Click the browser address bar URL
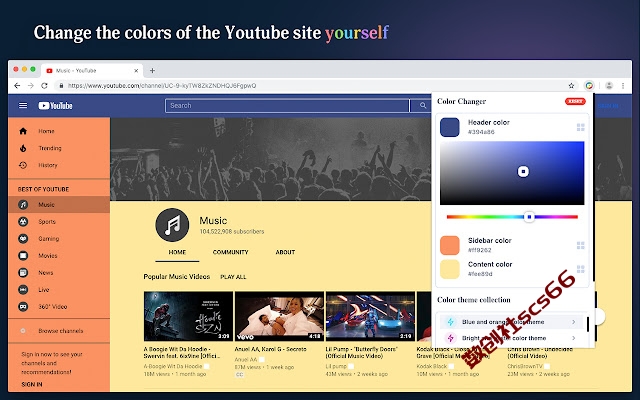 click(162, 86)
